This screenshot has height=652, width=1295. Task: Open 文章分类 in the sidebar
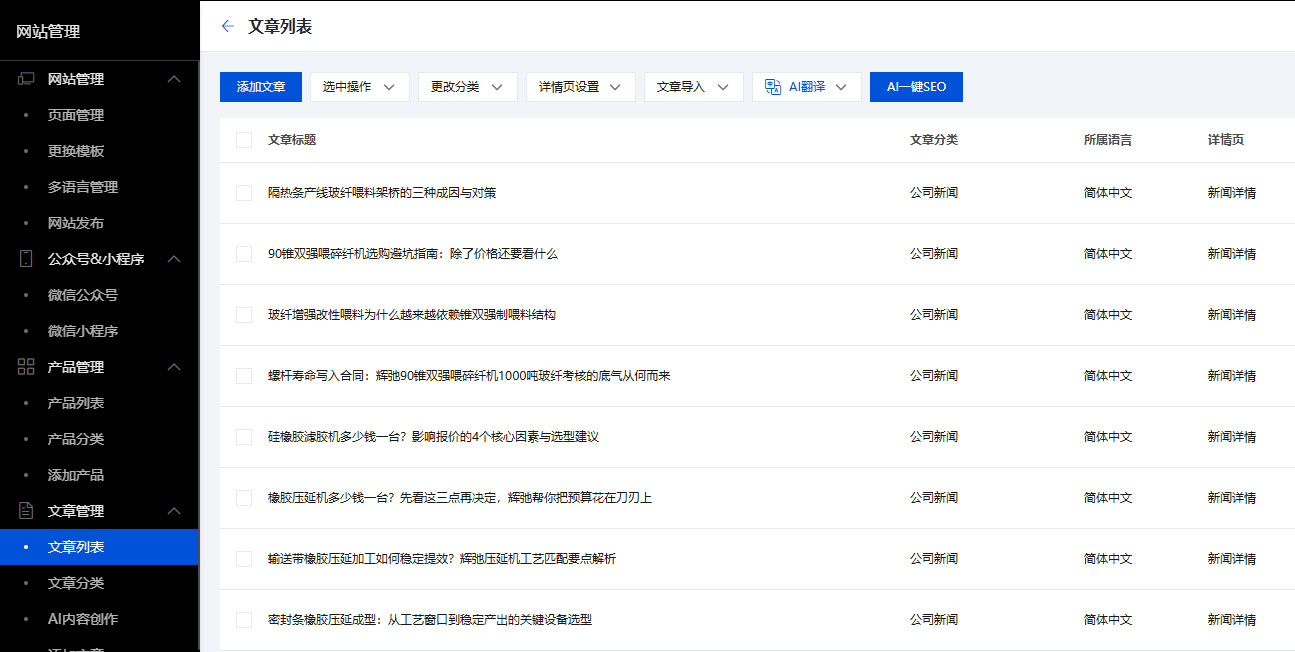pos(76,583)
